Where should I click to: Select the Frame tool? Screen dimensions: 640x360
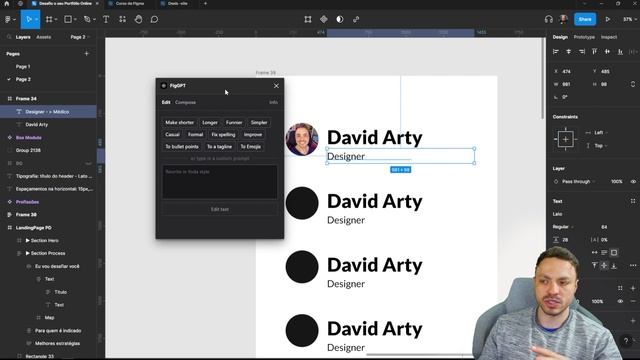tap(49, 19)
